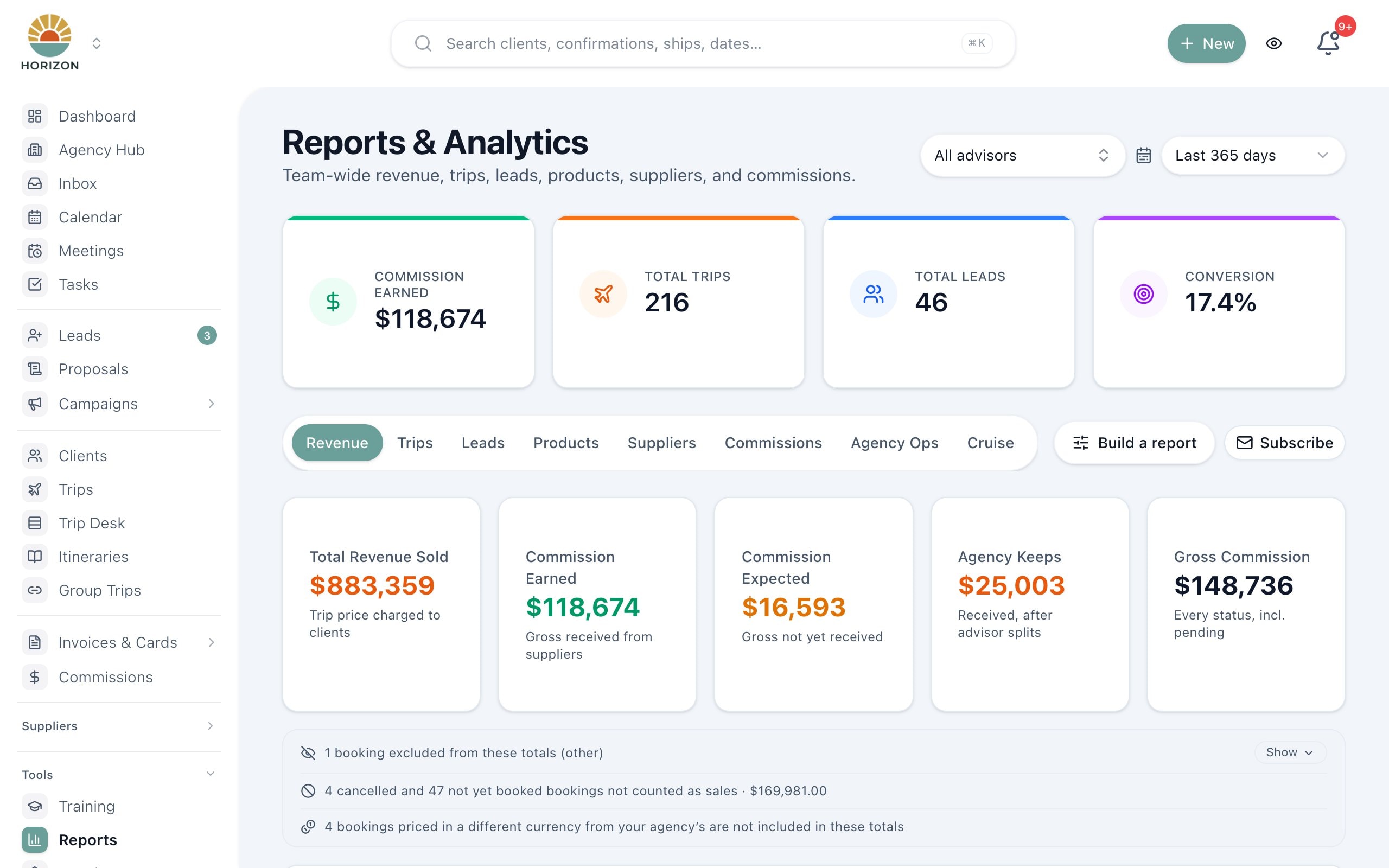Switch to the Cruise tab
The image size is (1389, 868).
(990, 443)
